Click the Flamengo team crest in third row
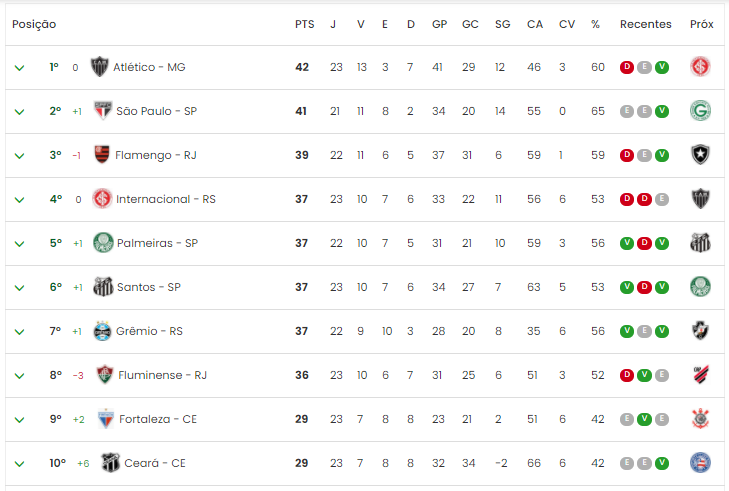The height and width of the screenshot is (491, 729). pos(102,155)
